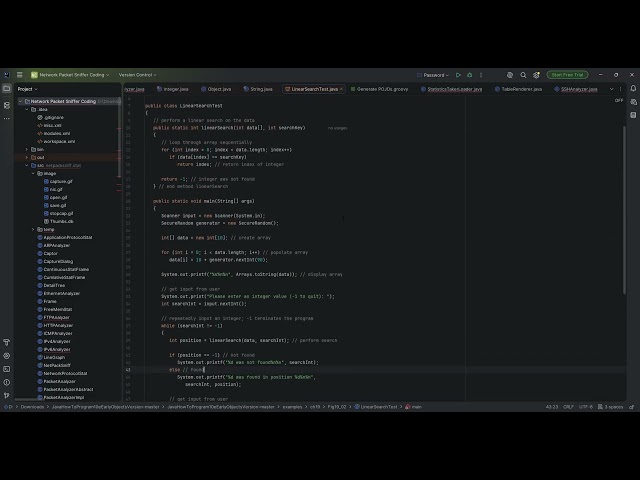Expand the out folder
The width and height of the screenshot is (640, 480).
point(27,158)
